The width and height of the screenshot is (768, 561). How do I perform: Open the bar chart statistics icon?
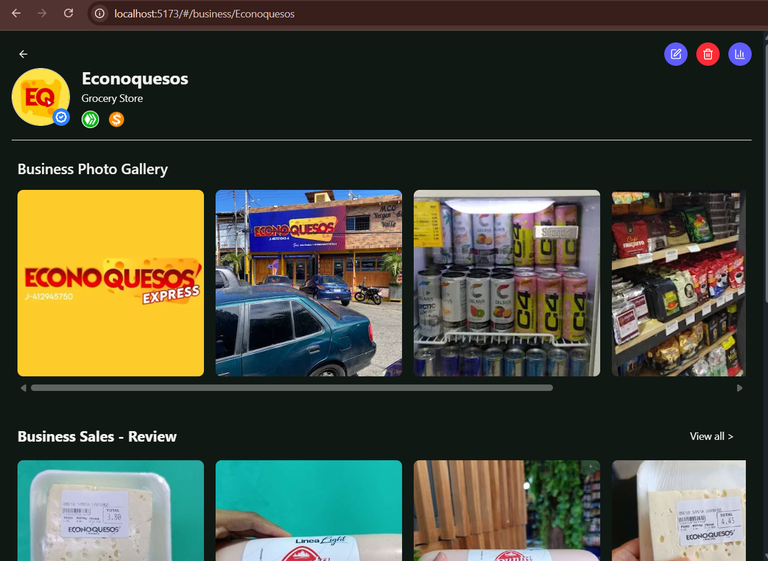click(740, 54)
